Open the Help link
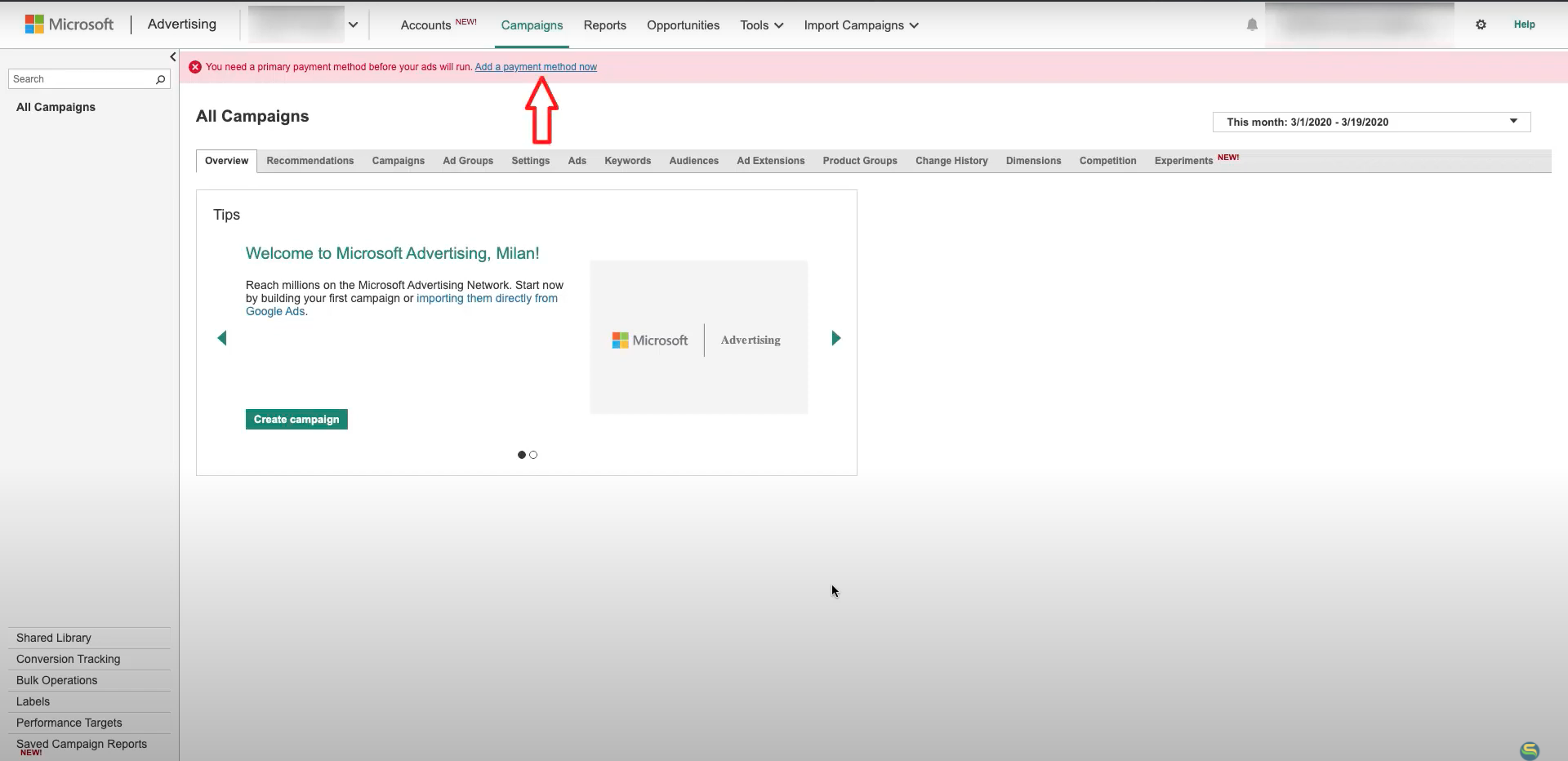The image size is (1568, 761). tap(1524, 24)
